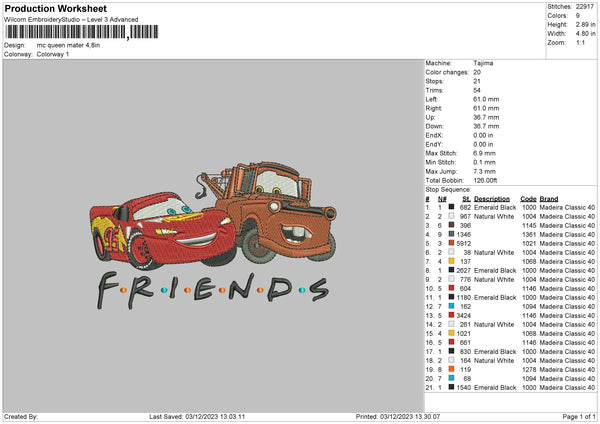Click the Description column header
This screenshot has width=600, height=424.
click(x=492, y=199)
